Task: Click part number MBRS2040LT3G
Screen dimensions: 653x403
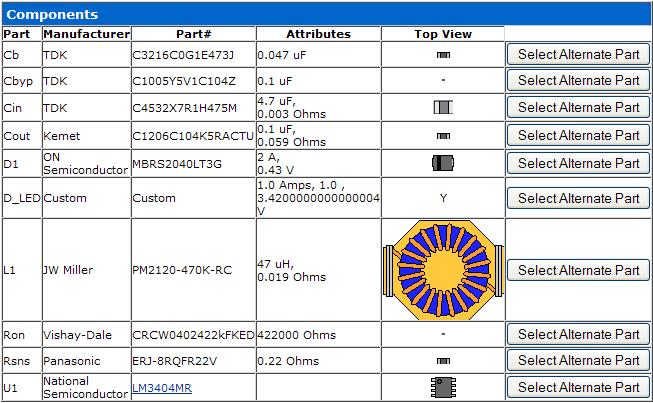Action: coord(177,164)
